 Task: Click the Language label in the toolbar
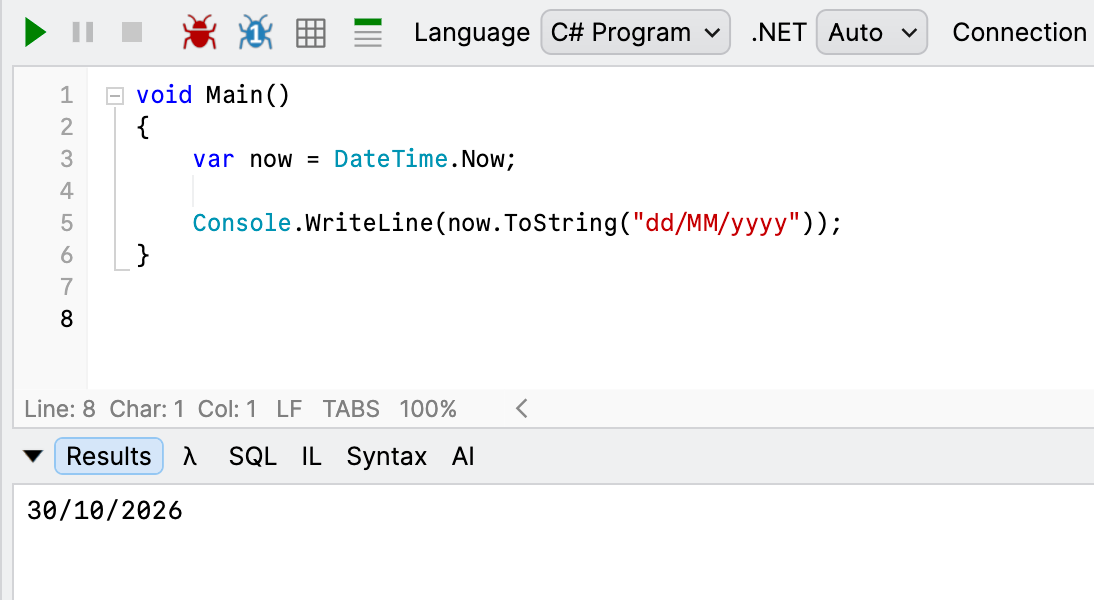[x=472, y=33]
